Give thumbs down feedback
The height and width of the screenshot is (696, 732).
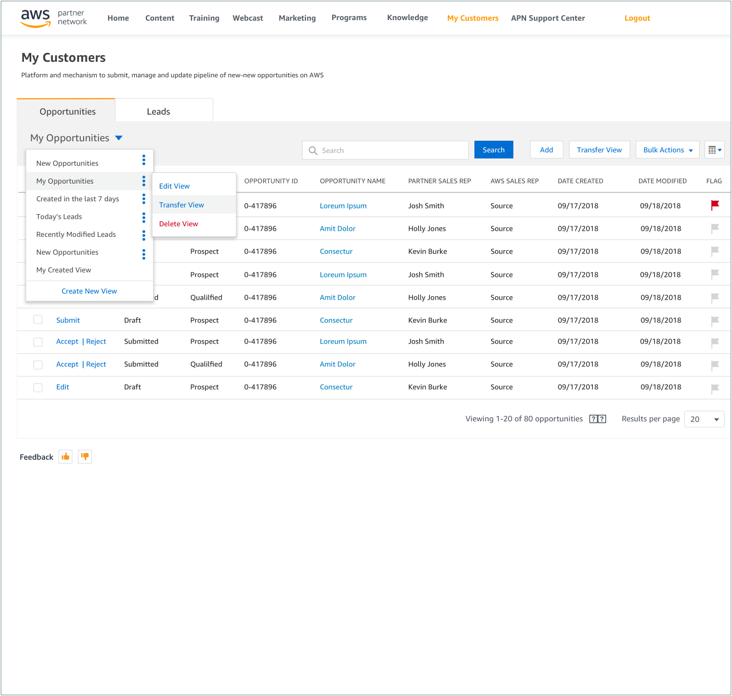click(x=84, y=457)
